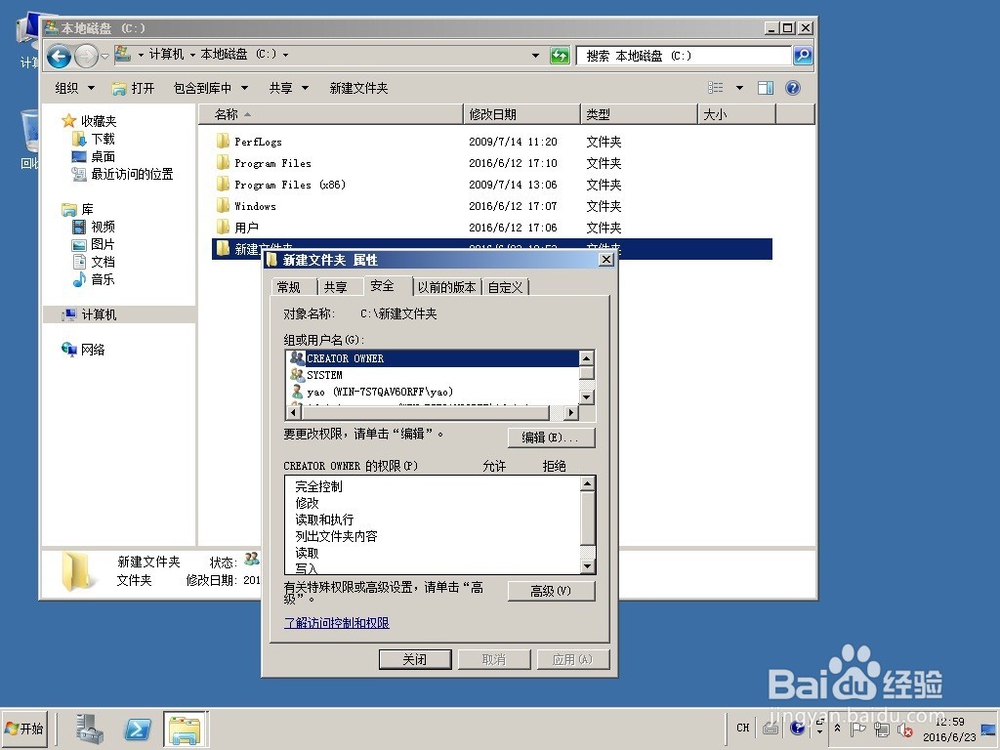Switch to the 共享 tab in Properties
The height and width of the screenshot is (750, 1000).
337,286
